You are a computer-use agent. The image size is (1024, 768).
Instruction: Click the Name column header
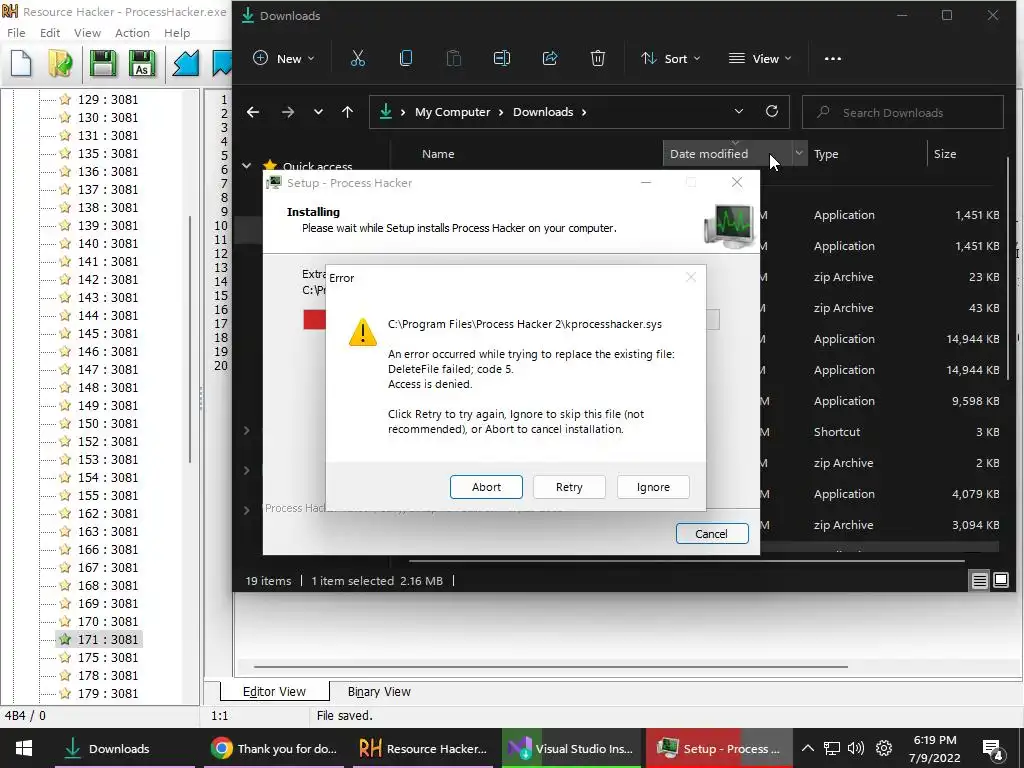[438, 153]
